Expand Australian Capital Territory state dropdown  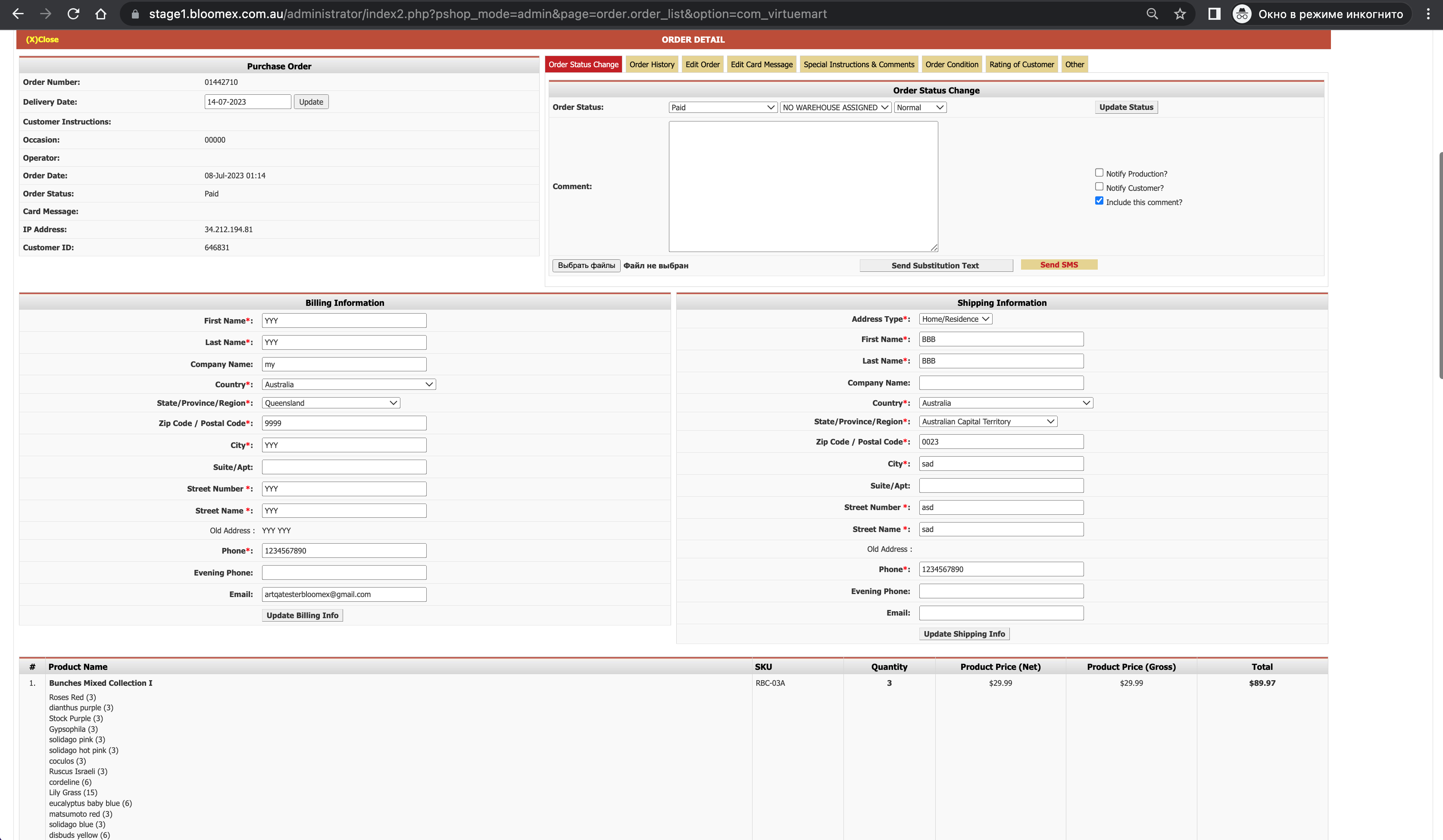(x=988, y=422)
